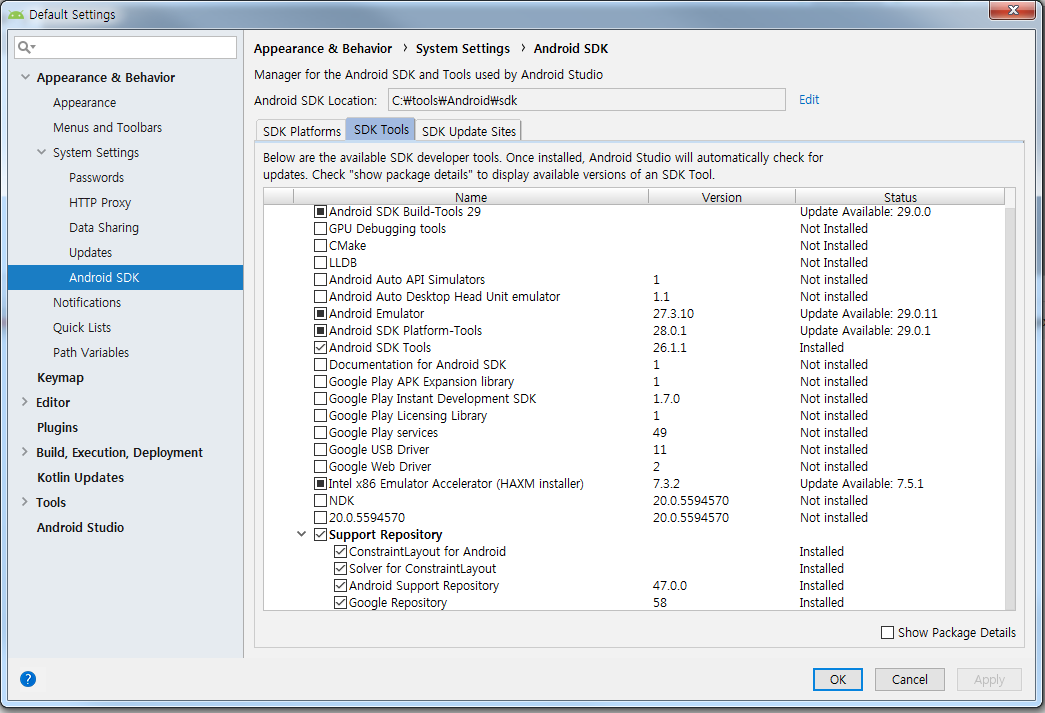Click version 7.3.2 of HAXM installer
Screen dimensions: 1045x713
666,484
